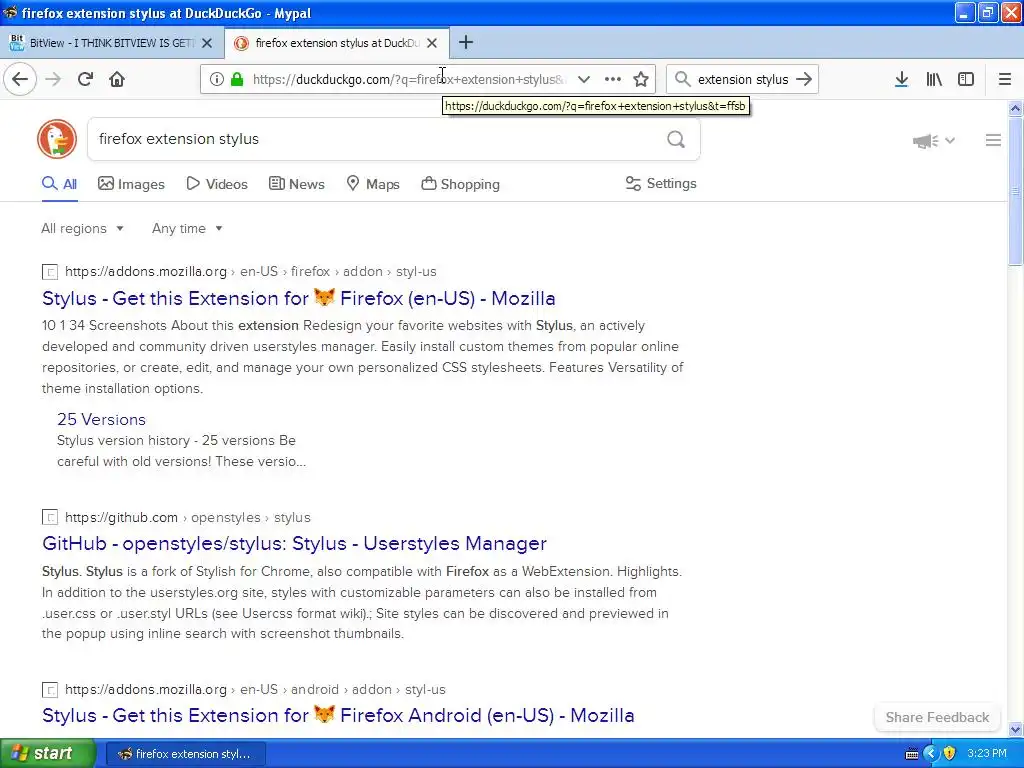Select the All results tab
This screenshot has height=768, width=1024.
coord(59,184)
